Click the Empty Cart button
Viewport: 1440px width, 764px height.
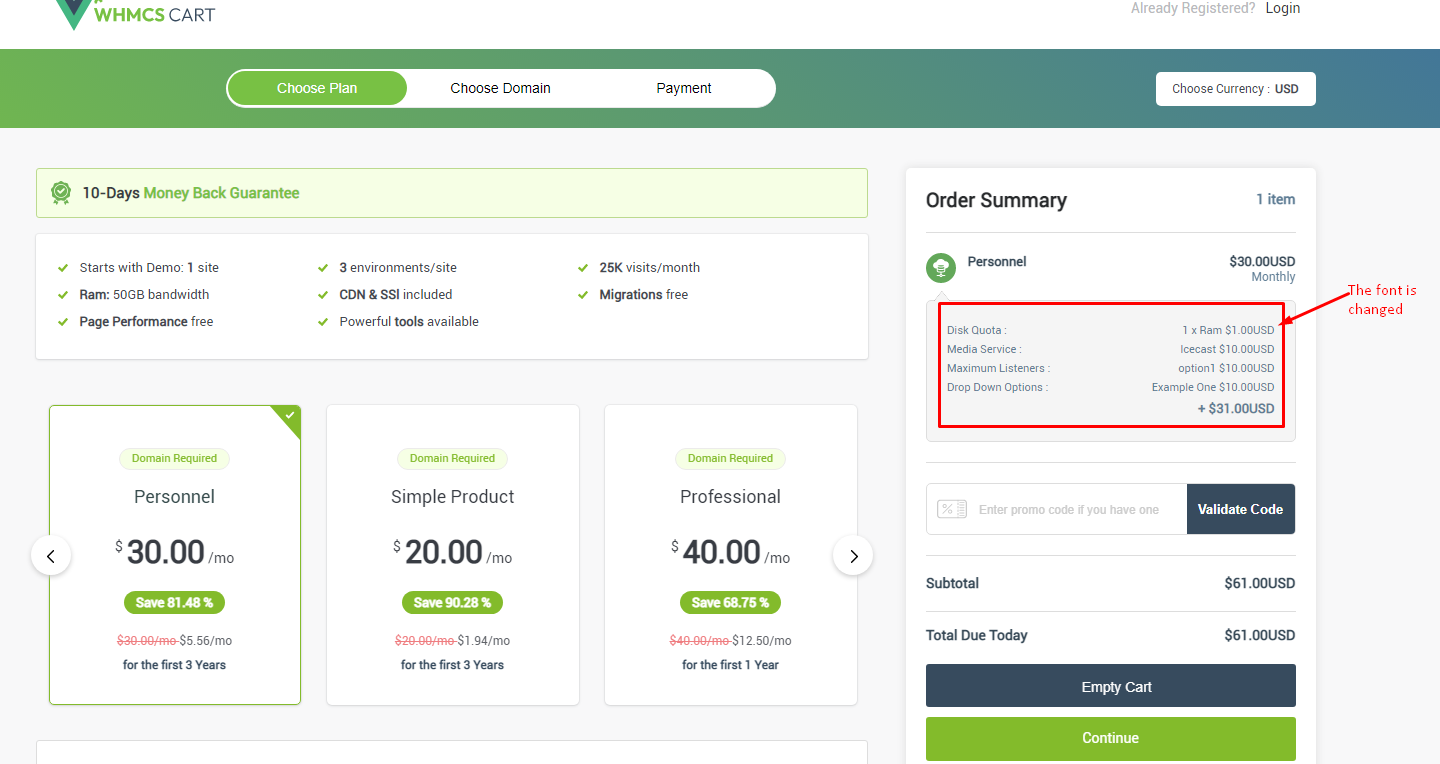click(x=1110, y=686)
